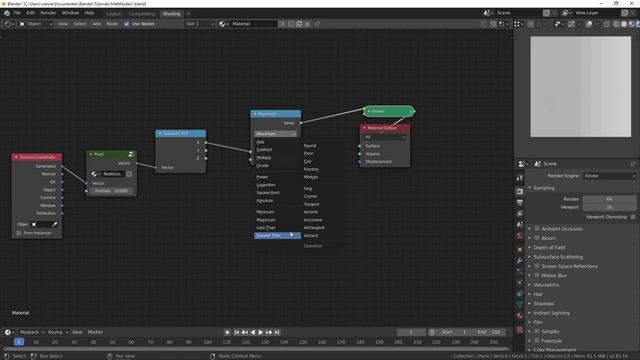Click the Viewport samples value field

[609, 207]
